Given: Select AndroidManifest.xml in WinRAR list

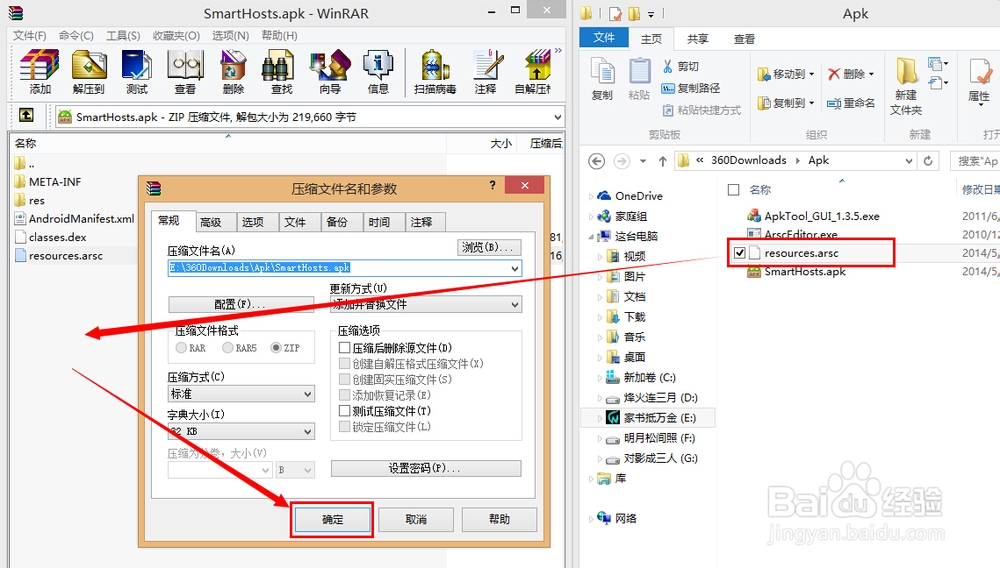Looking at the screenshot, I should click(81, 219).
